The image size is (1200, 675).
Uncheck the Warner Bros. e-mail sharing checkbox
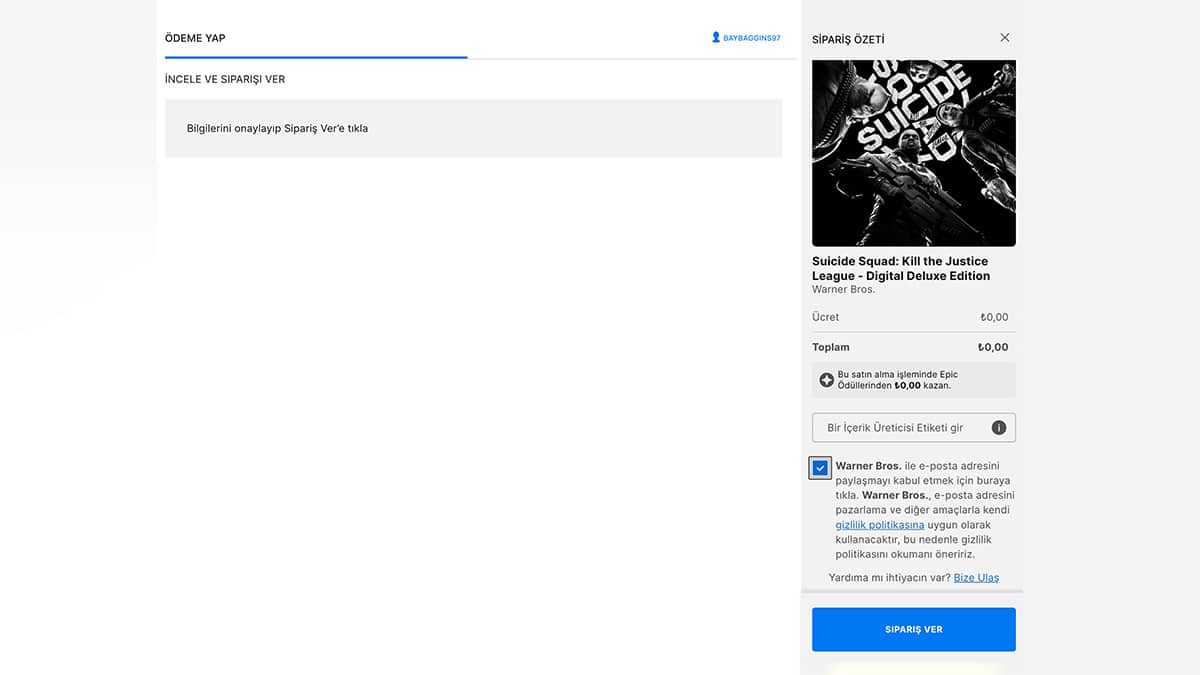(x=820, y=468)
